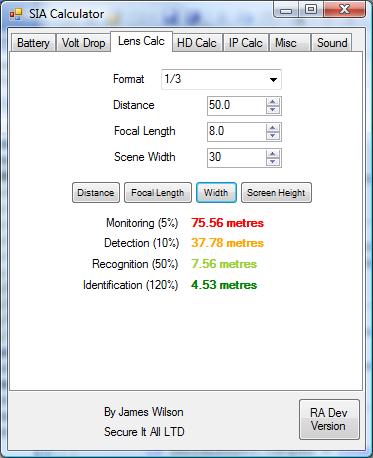Image resolution: width=373 pixels, height=458 pixels.
Task: Click the Recognition result 7.56 metres
Action: [x=224, y=264]
